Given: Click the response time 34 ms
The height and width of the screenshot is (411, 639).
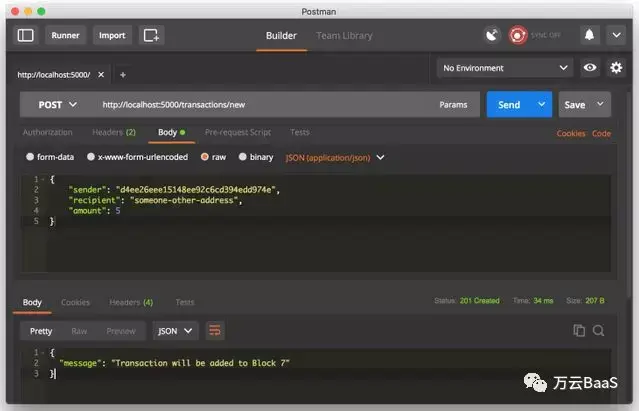Looking at the screenshot, I should tap(543, 301).
